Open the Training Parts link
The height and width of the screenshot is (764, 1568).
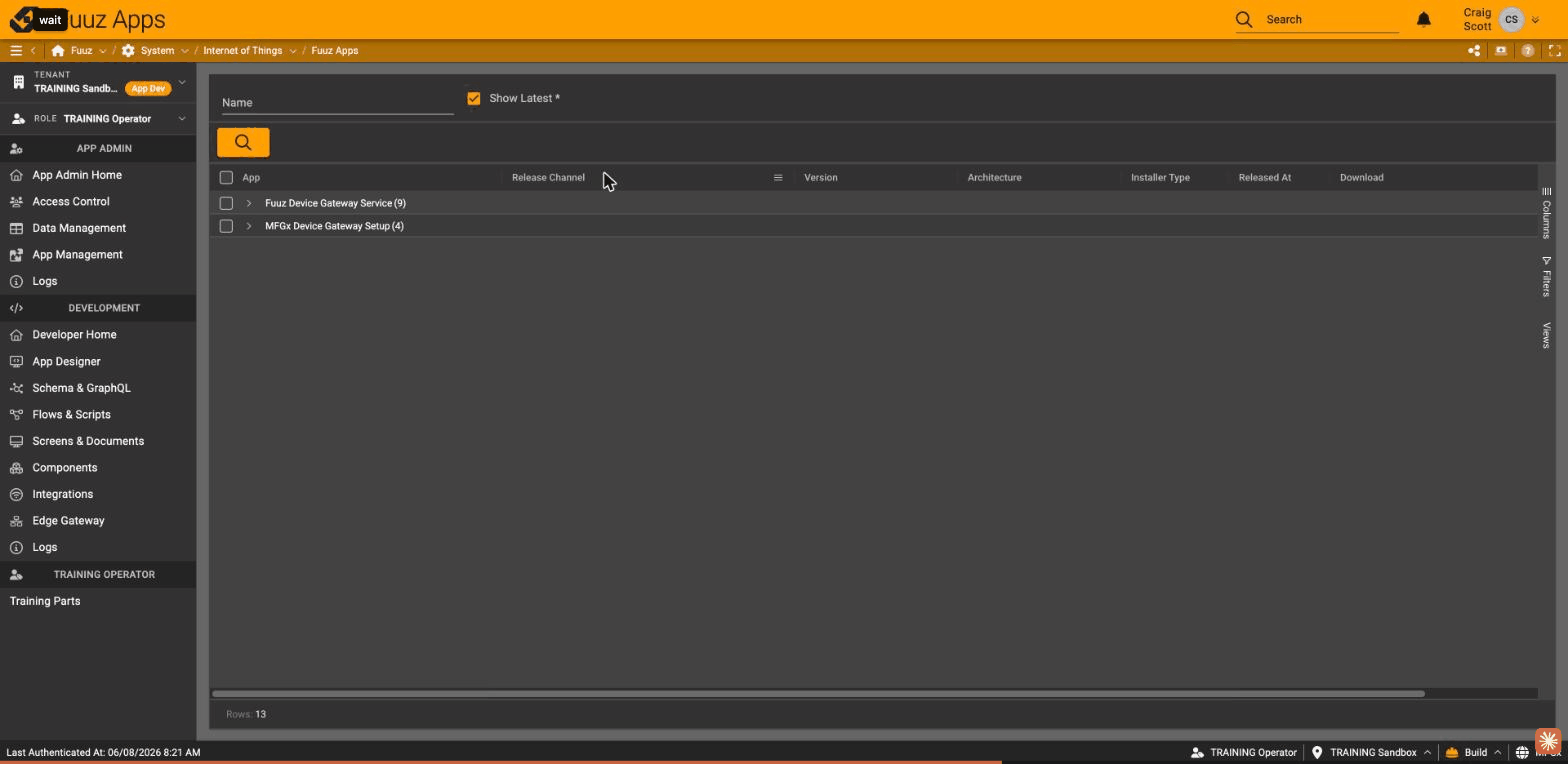coord(45,601)
